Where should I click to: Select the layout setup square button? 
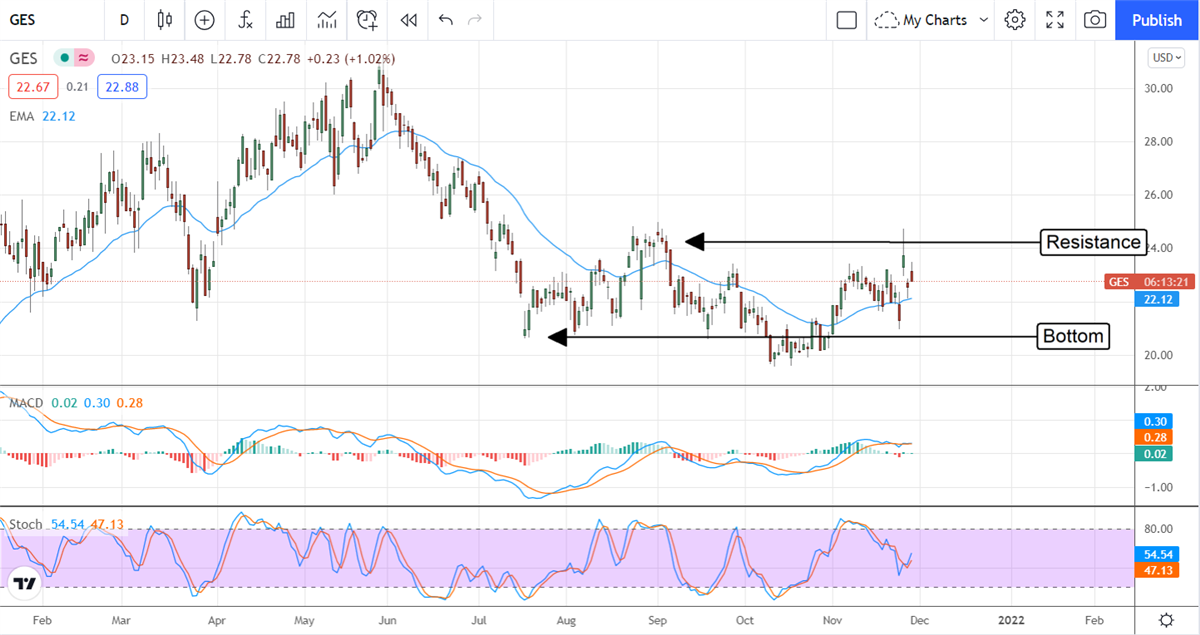(x=847, y=20)
